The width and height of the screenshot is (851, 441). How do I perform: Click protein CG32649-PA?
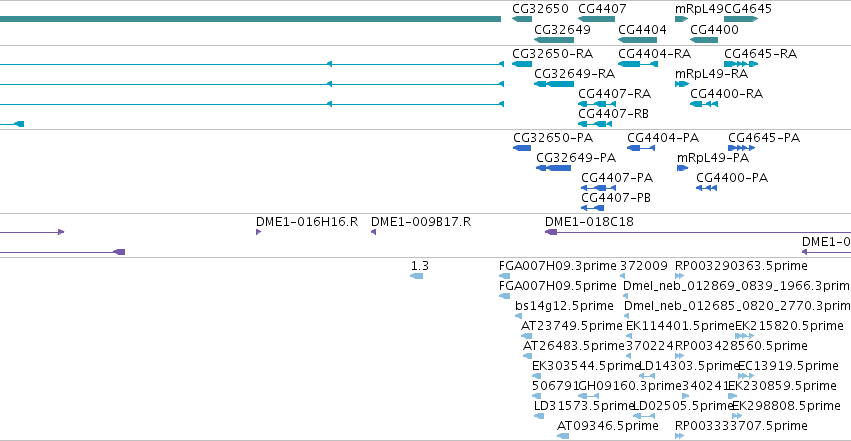point(576,158)
